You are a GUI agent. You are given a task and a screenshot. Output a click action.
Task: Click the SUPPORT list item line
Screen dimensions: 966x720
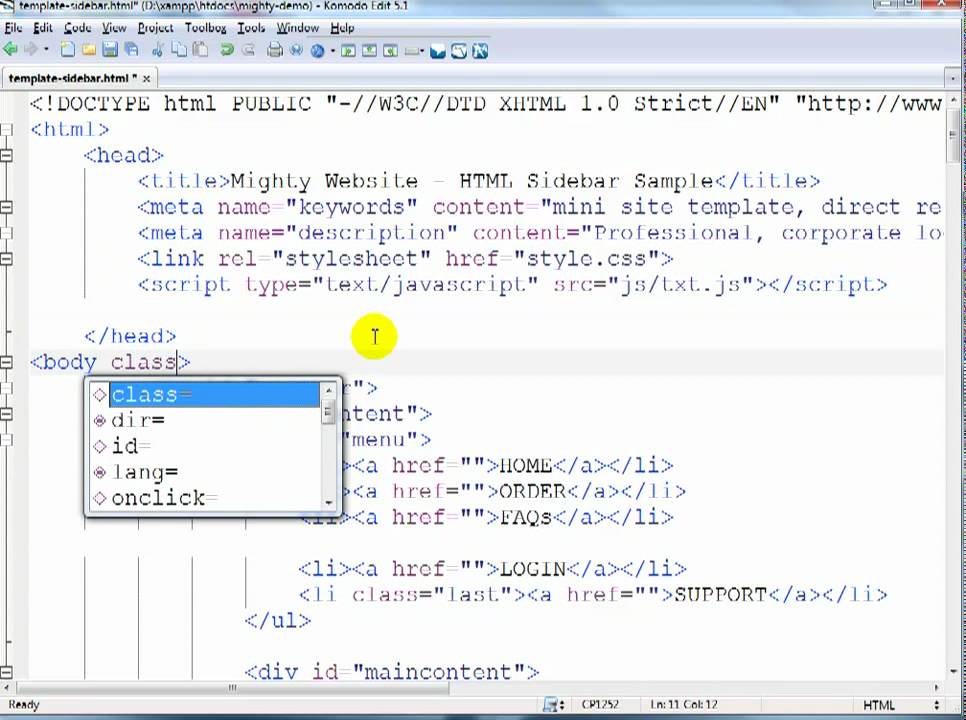click(x=593, y=594)
